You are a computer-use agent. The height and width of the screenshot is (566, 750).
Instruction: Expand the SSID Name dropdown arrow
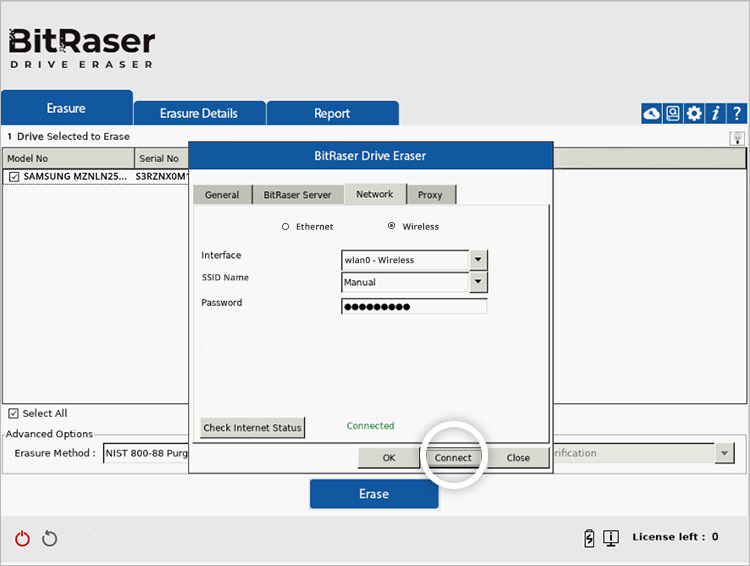point(478,282)
